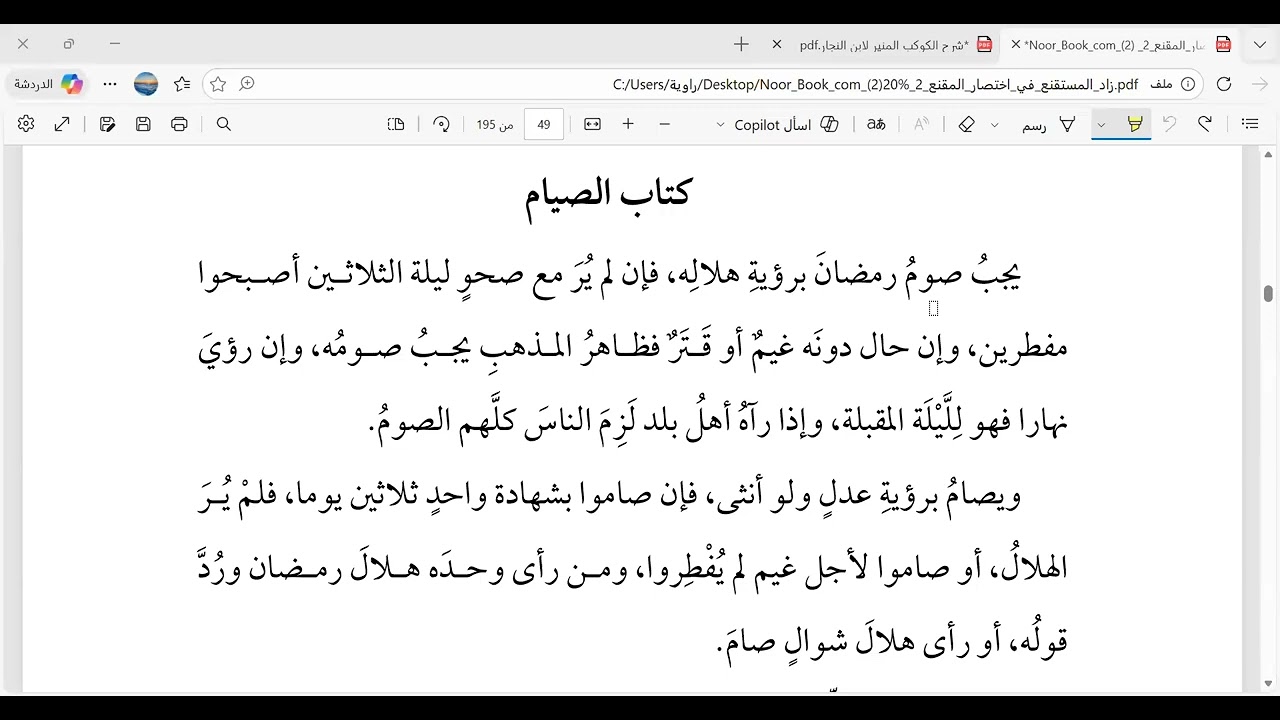Close the Noor_Book_com_(2) tab
This screenshot has height=720, width=1280.
point(1016,44)
